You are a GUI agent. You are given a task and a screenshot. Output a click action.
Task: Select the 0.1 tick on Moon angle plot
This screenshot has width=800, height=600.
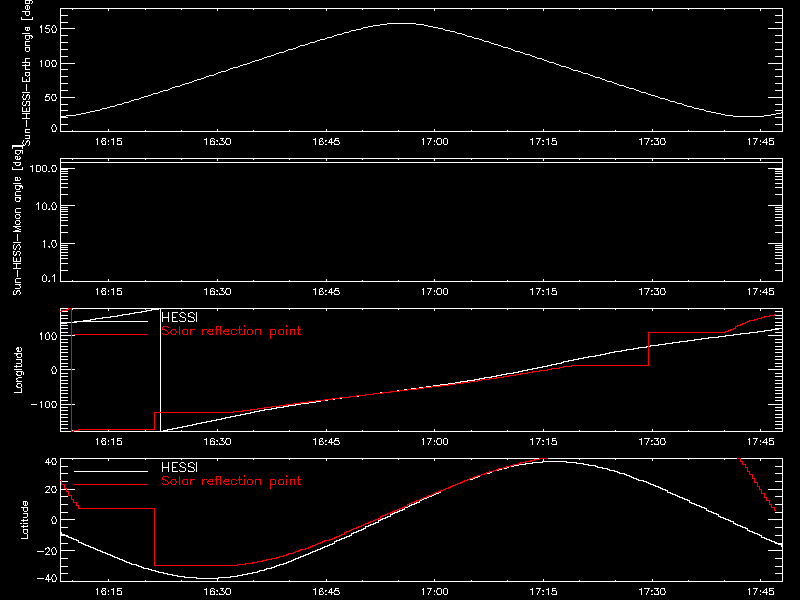click(49, 278)
